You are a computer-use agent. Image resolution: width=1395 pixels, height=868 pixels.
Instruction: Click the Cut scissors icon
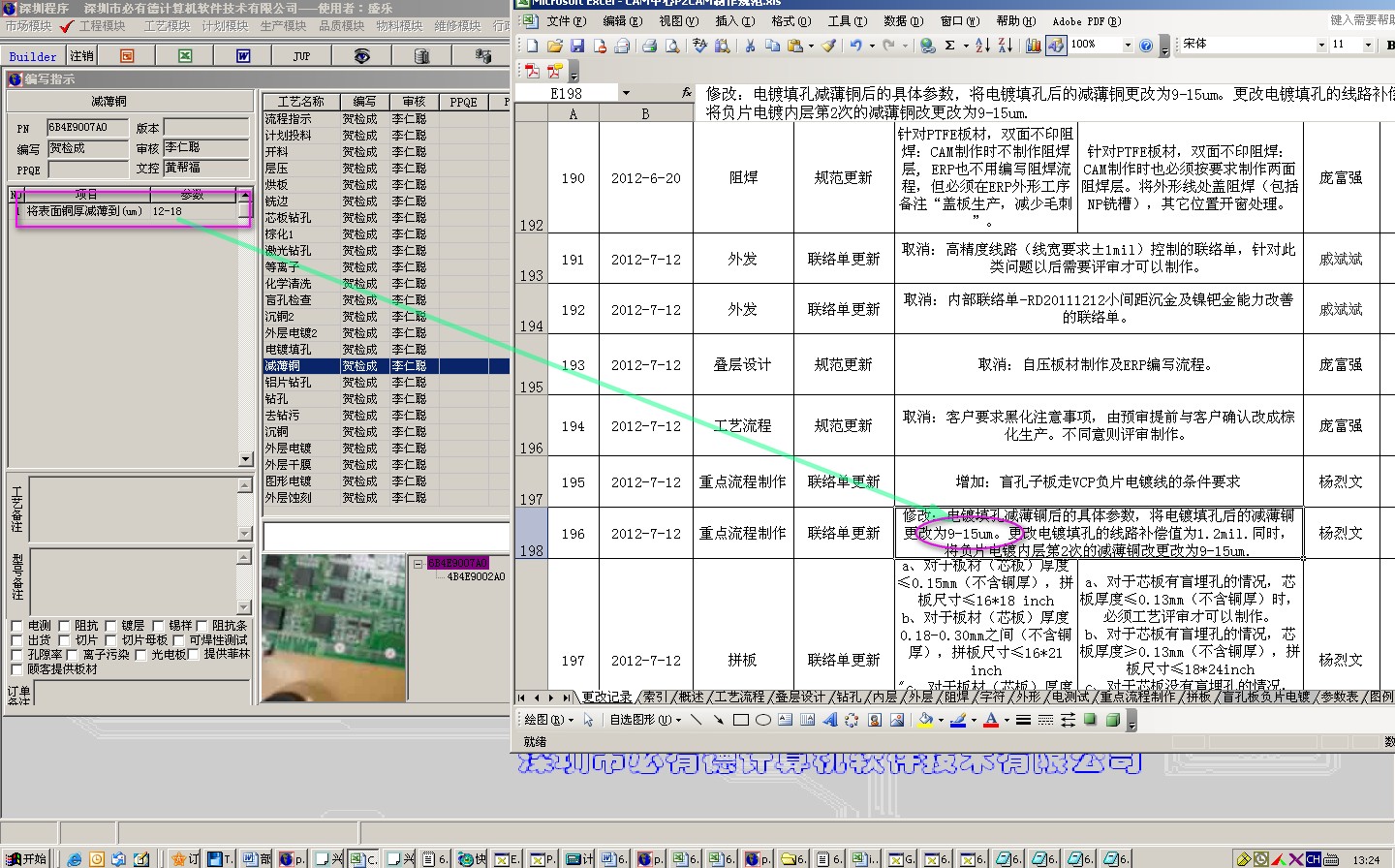pos(750,45)
